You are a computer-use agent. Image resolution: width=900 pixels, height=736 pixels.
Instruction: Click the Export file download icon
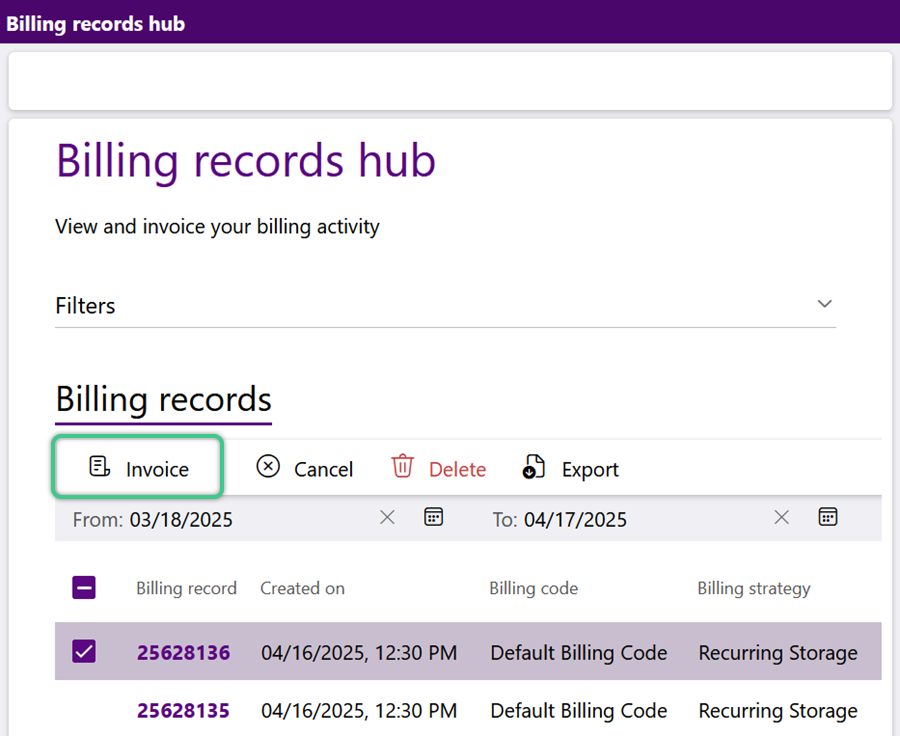(534, 466)
